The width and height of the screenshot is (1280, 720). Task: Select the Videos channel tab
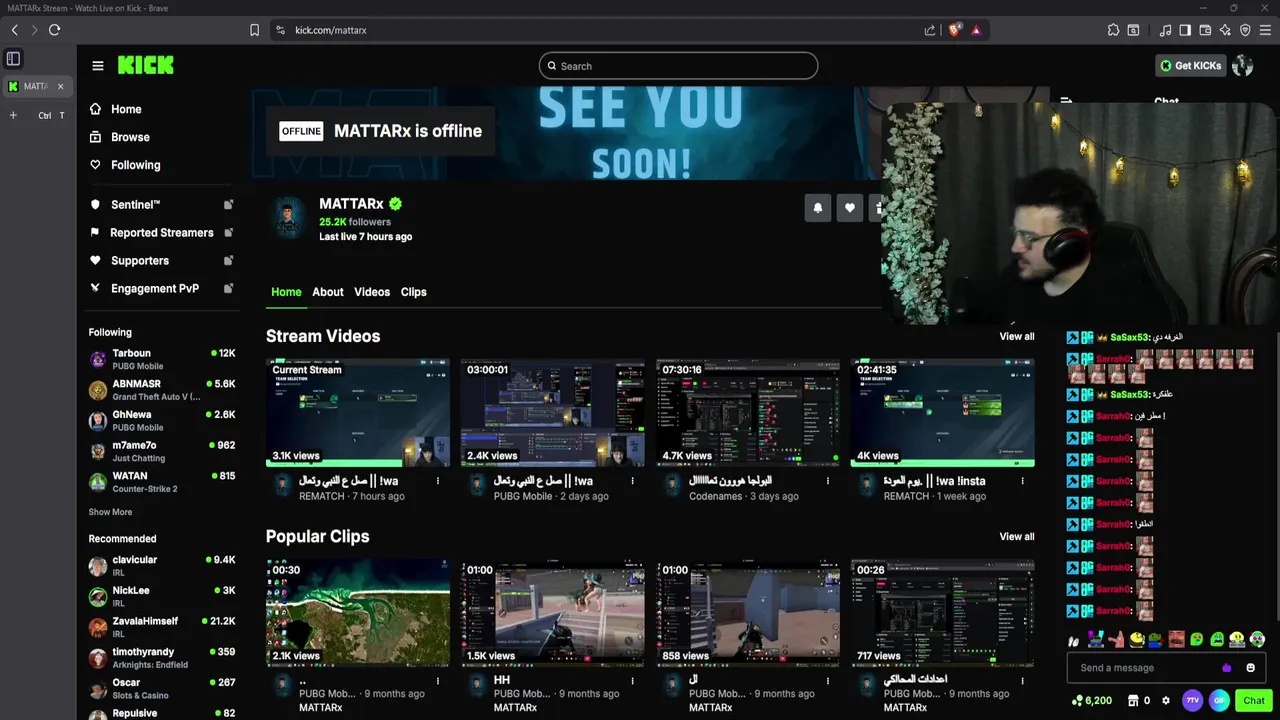[372, 292]
